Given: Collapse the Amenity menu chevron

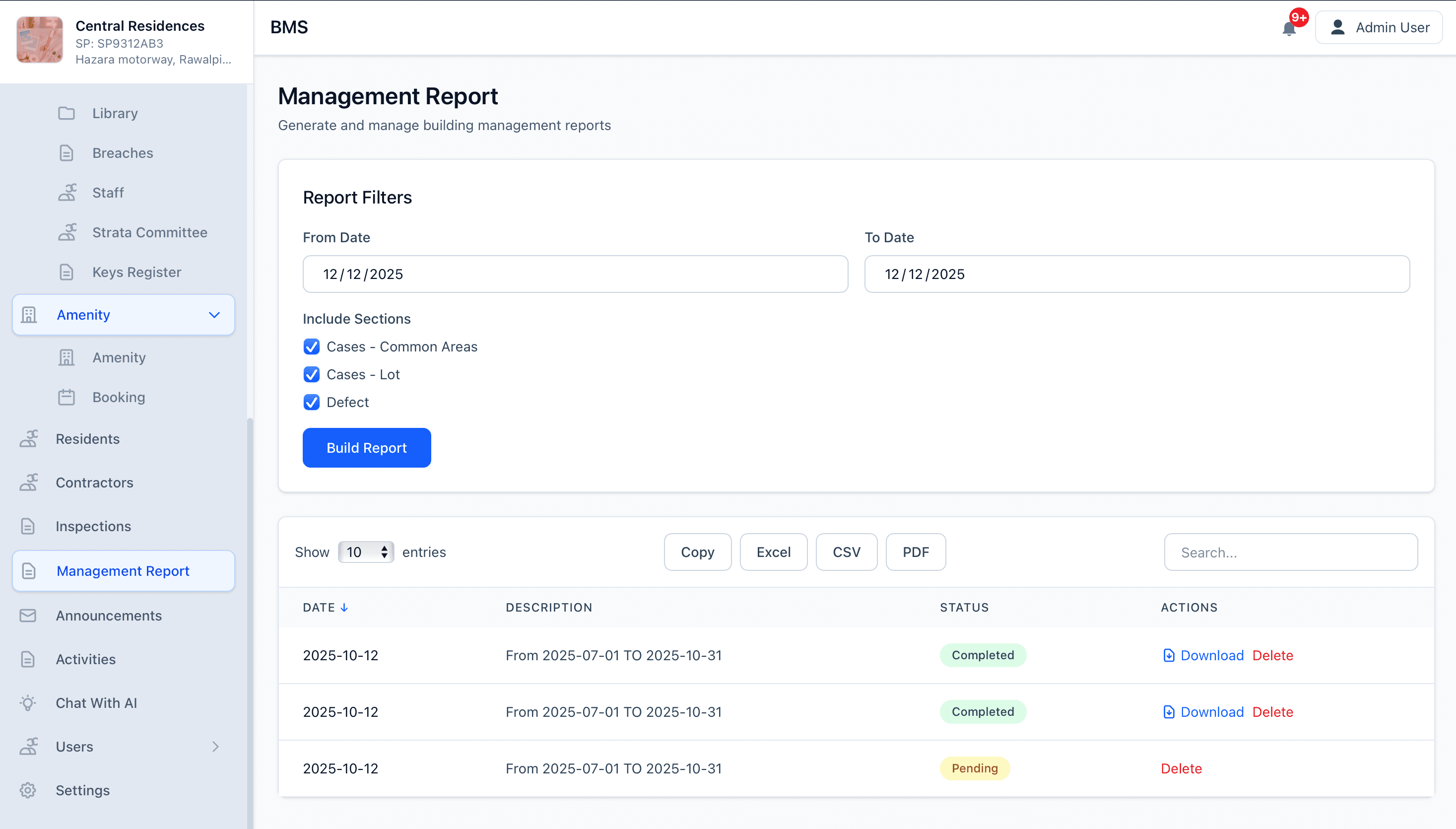Looking at the screenshot, I should coord(214,315).
